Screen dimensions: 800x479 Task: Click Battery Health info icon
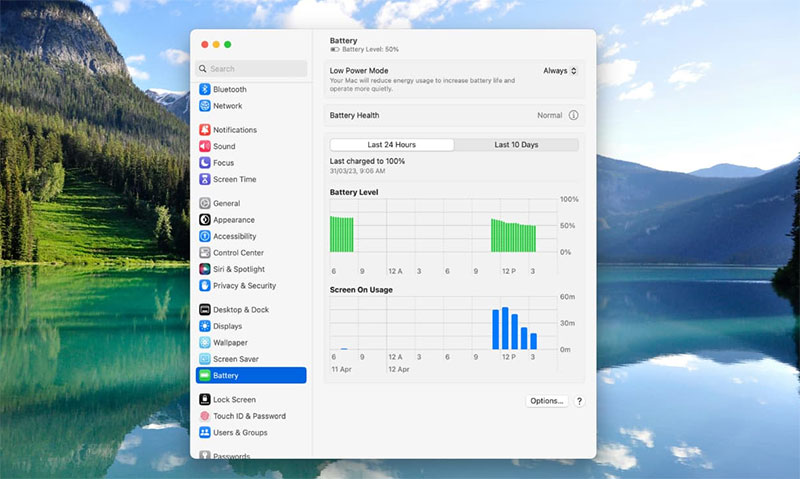click(574, 116)
